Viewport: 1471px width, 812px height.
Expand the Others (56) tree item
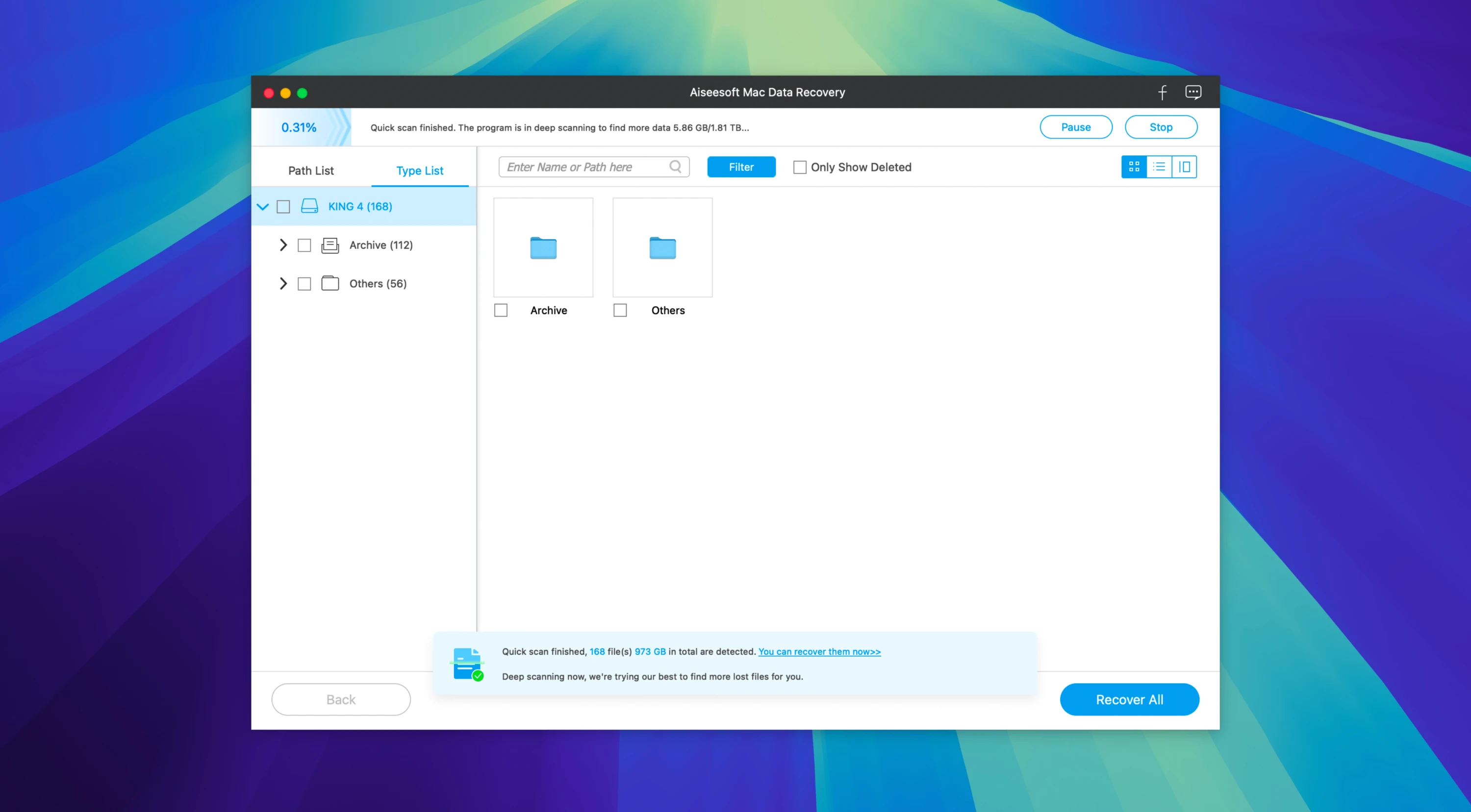click(283, 283)
